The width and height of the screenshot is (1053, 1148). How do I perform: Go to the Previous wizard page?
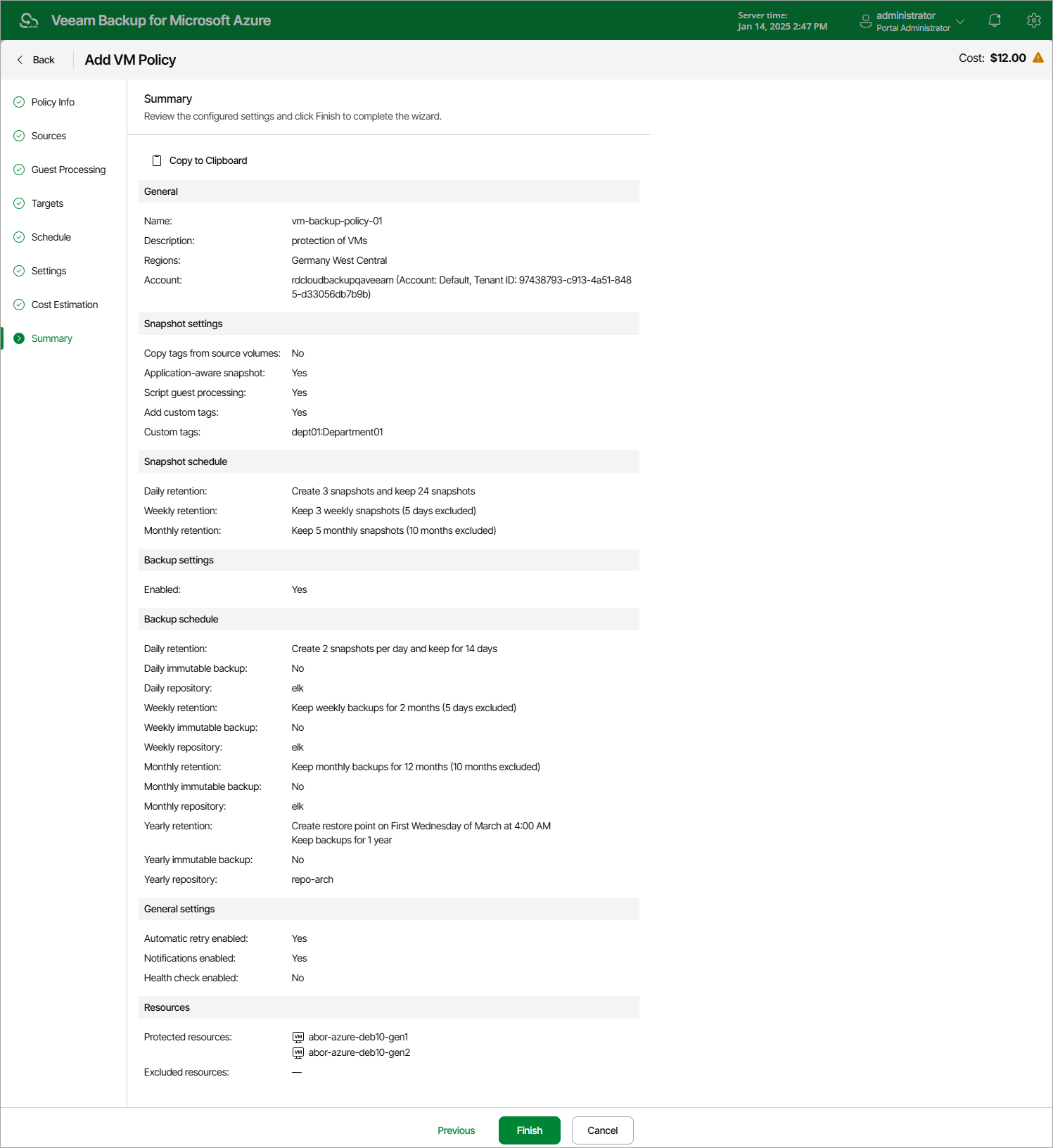(x=456, y=1130)
